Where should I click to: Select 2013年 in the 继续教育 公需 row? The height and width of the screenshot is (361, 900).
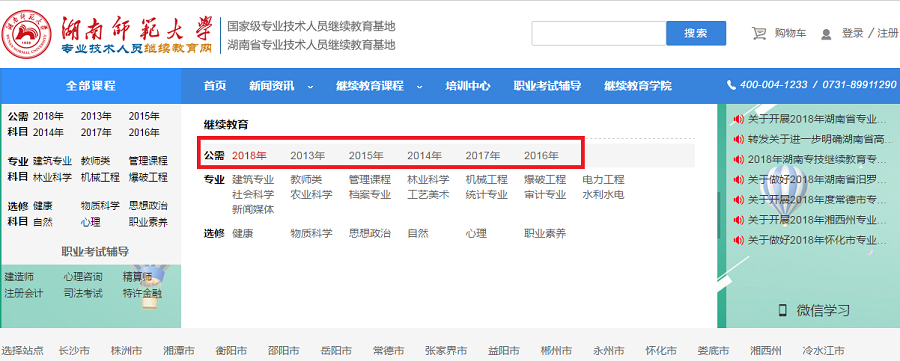click(x=308, y=155)
